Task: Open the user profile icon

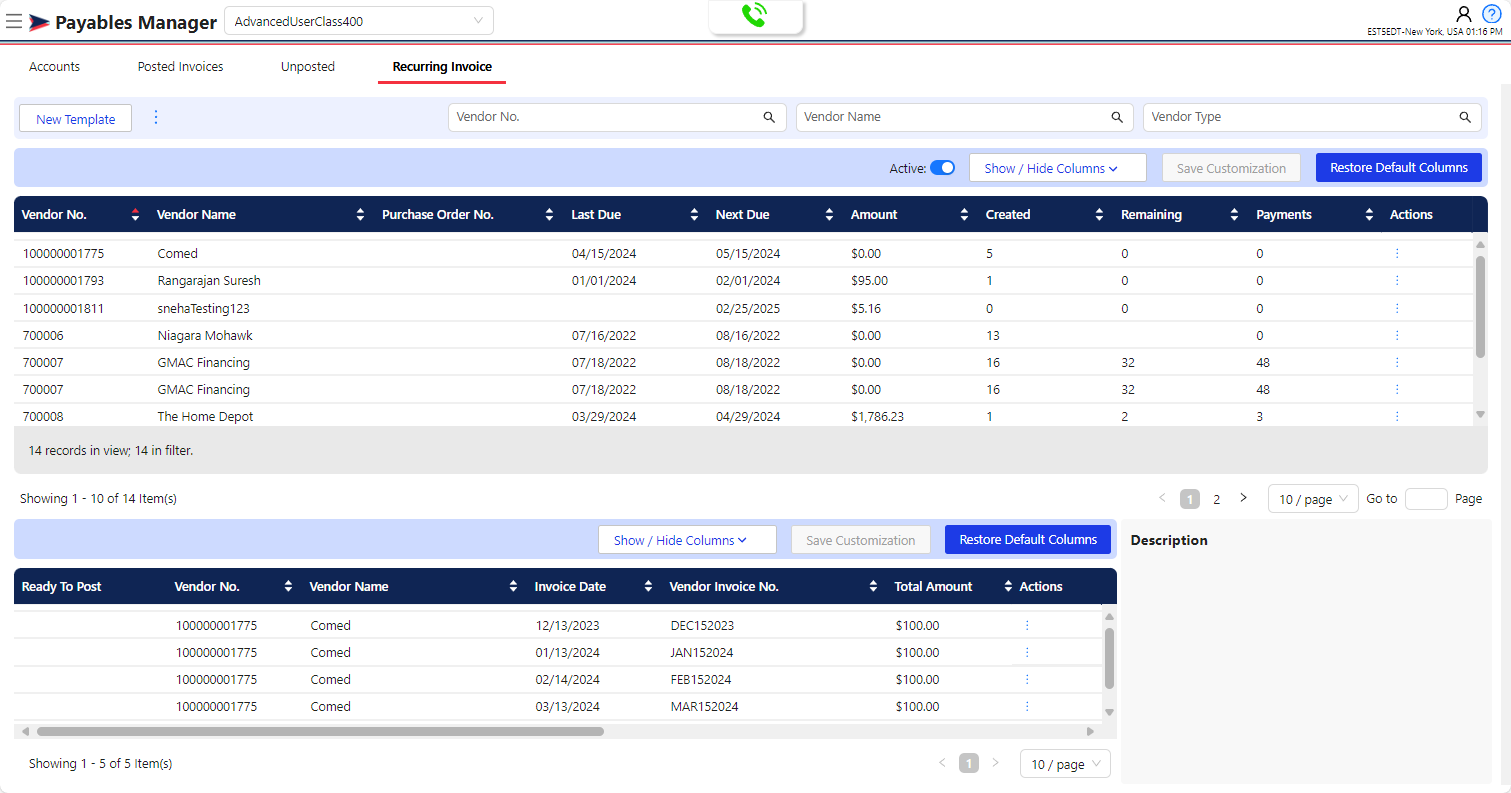Action: pos(1464,14)
